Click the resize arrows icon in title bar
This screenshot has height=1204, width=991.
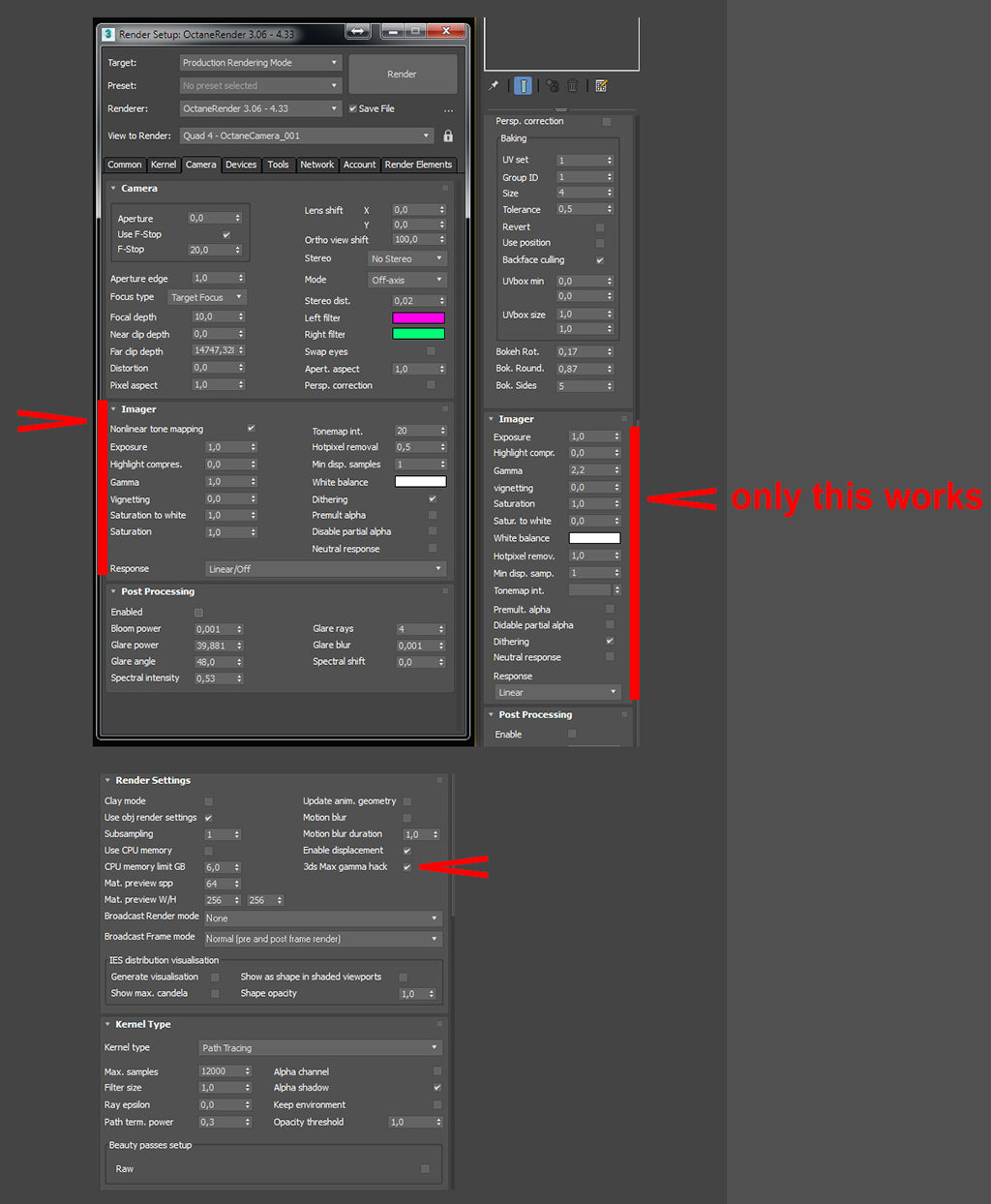click(x=358, y=31)
